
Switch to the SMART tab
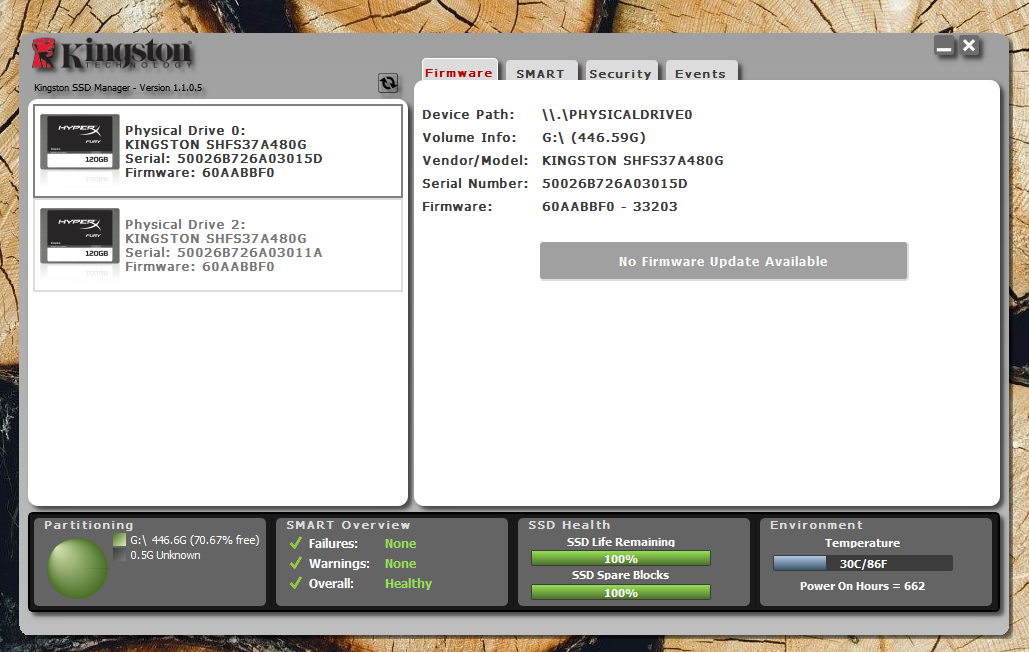pos(541,72)
